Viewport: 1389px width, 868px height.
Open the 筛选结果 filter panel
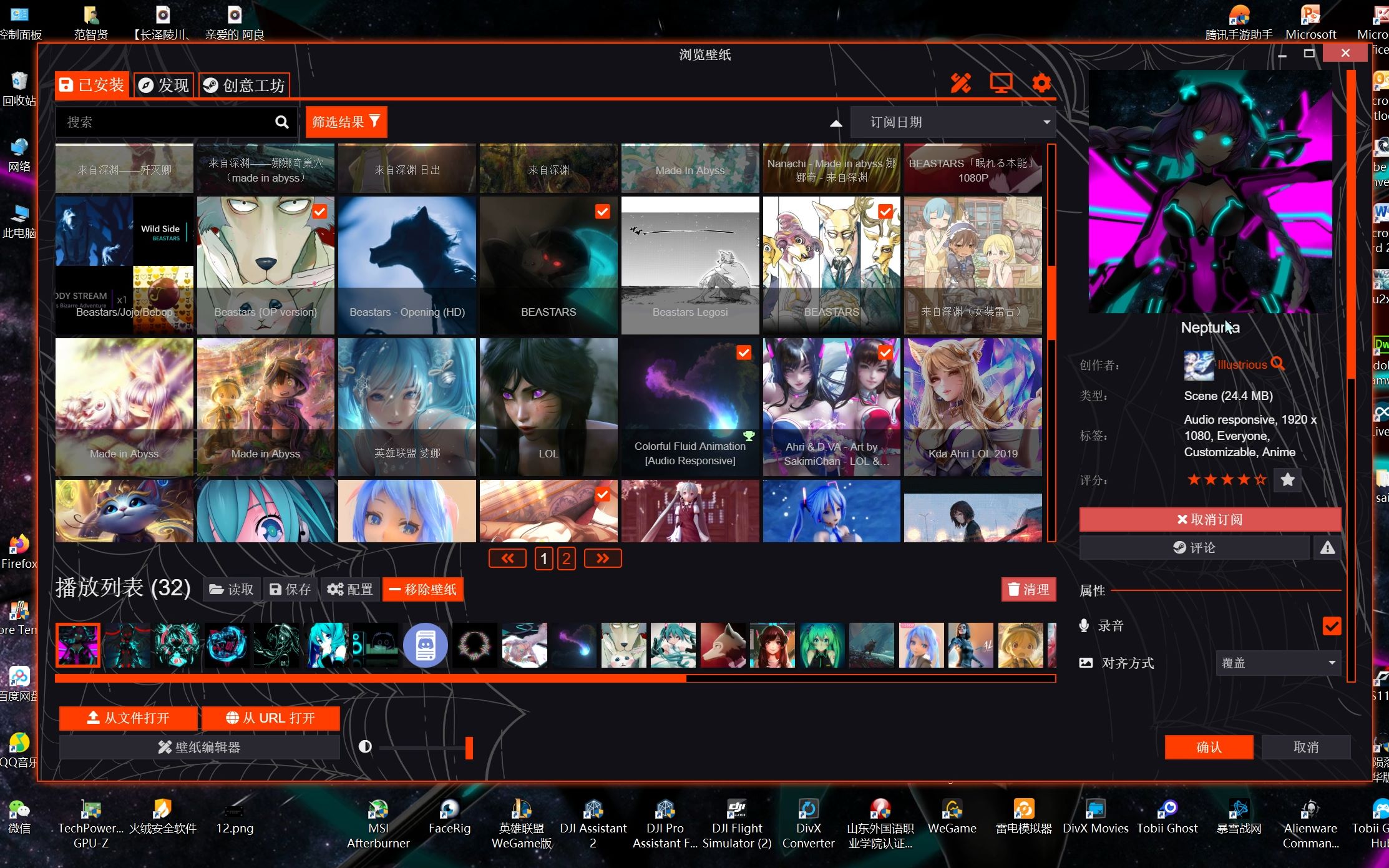tap(346, 122)
